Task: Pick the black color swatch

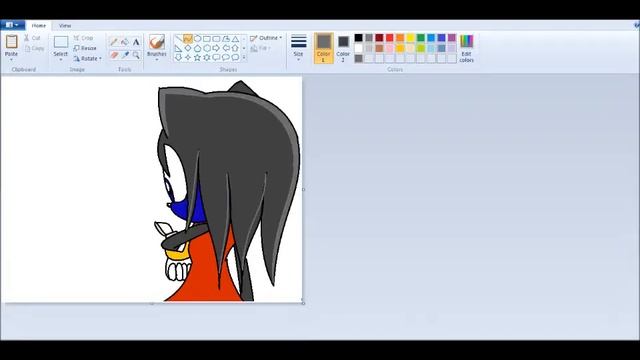Action: [x=358, y=38]
